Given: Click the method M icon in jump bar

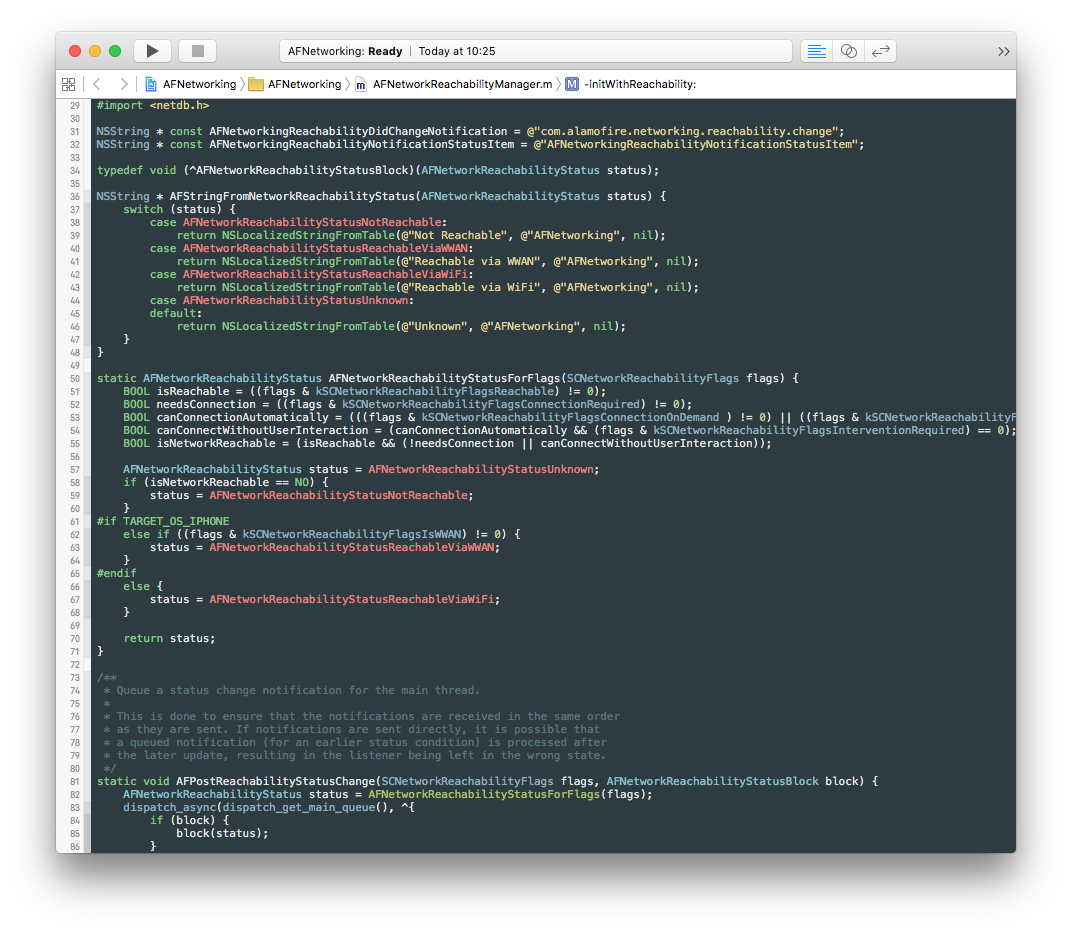Looking at the screenshot, I should point(572,84).
